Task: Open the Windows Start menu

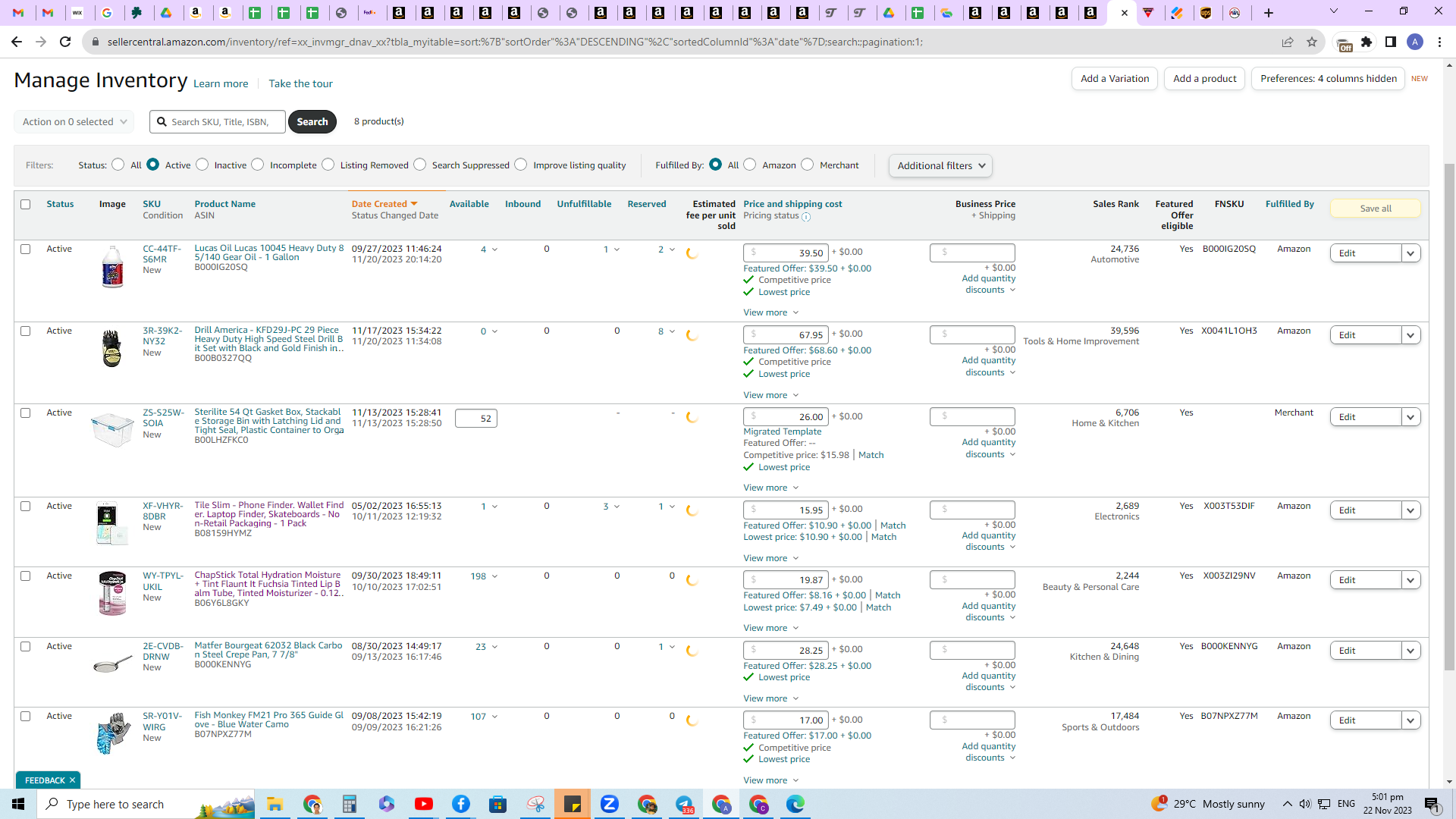Action: pyautogui.click(x=18, y=804)
